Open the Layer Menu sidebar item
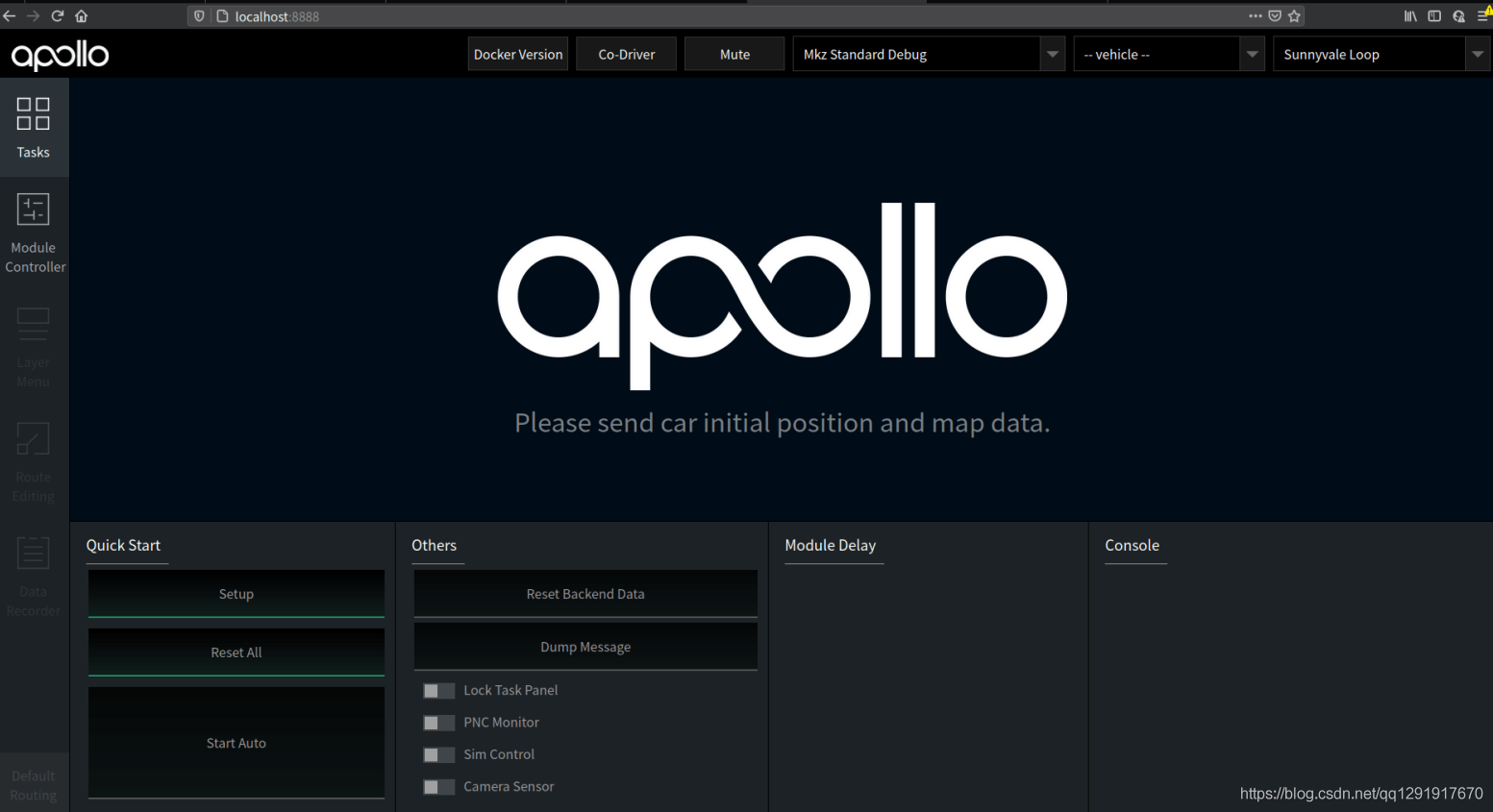This screenshot has width=1493, height=812. coord(34,348)
